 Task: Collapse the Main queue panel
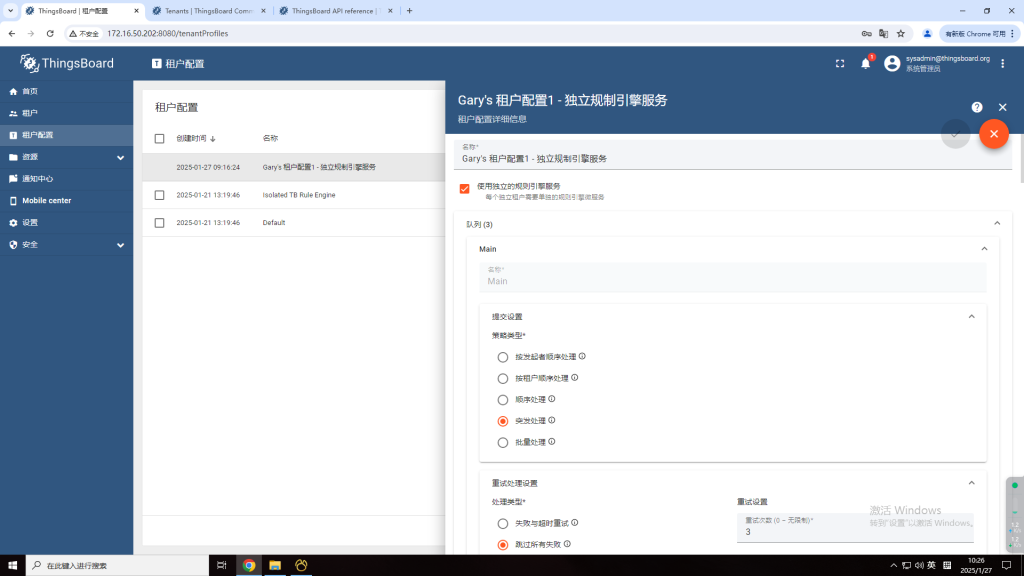984,249
